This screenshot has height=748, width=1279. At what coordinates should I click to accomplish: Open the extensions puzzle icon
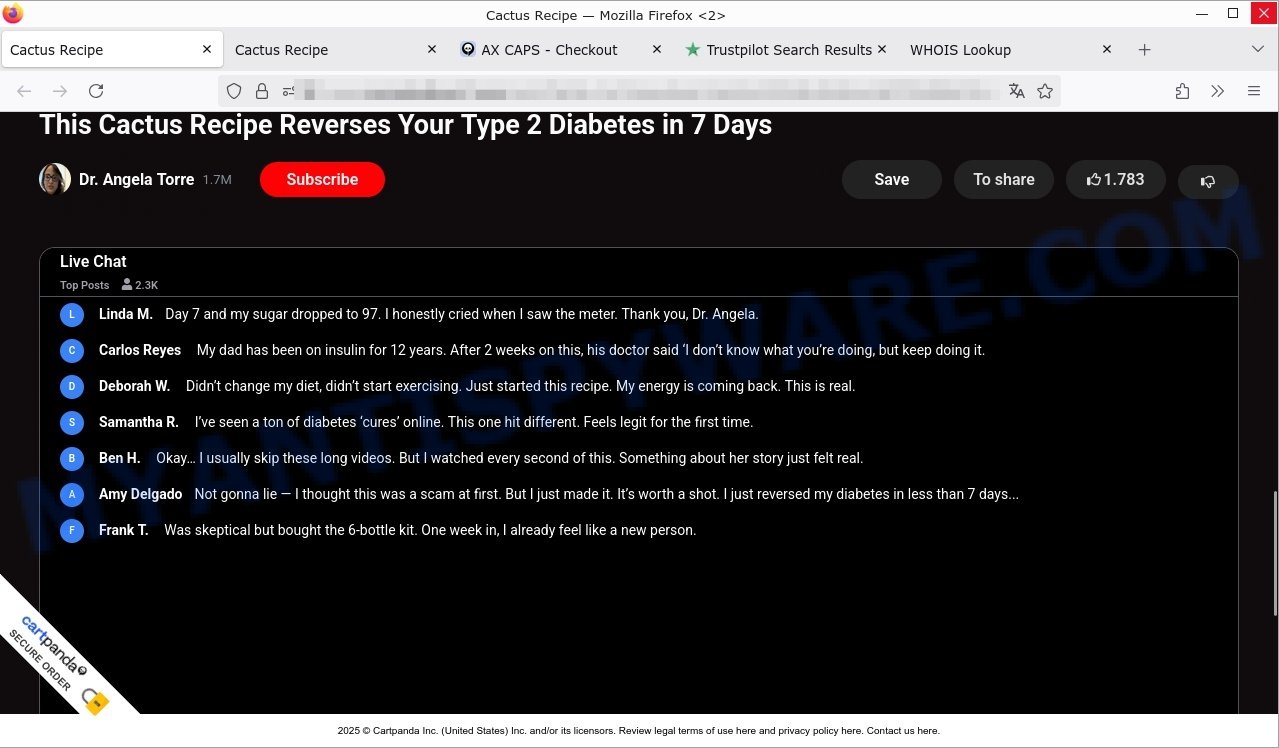click(1182, 91)
